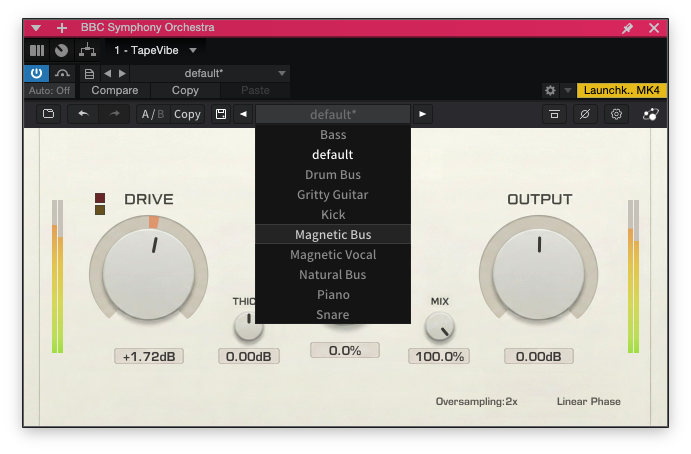Expand the arrow next to the gear
The image size is (691, 454).
[x=568, y=90]
